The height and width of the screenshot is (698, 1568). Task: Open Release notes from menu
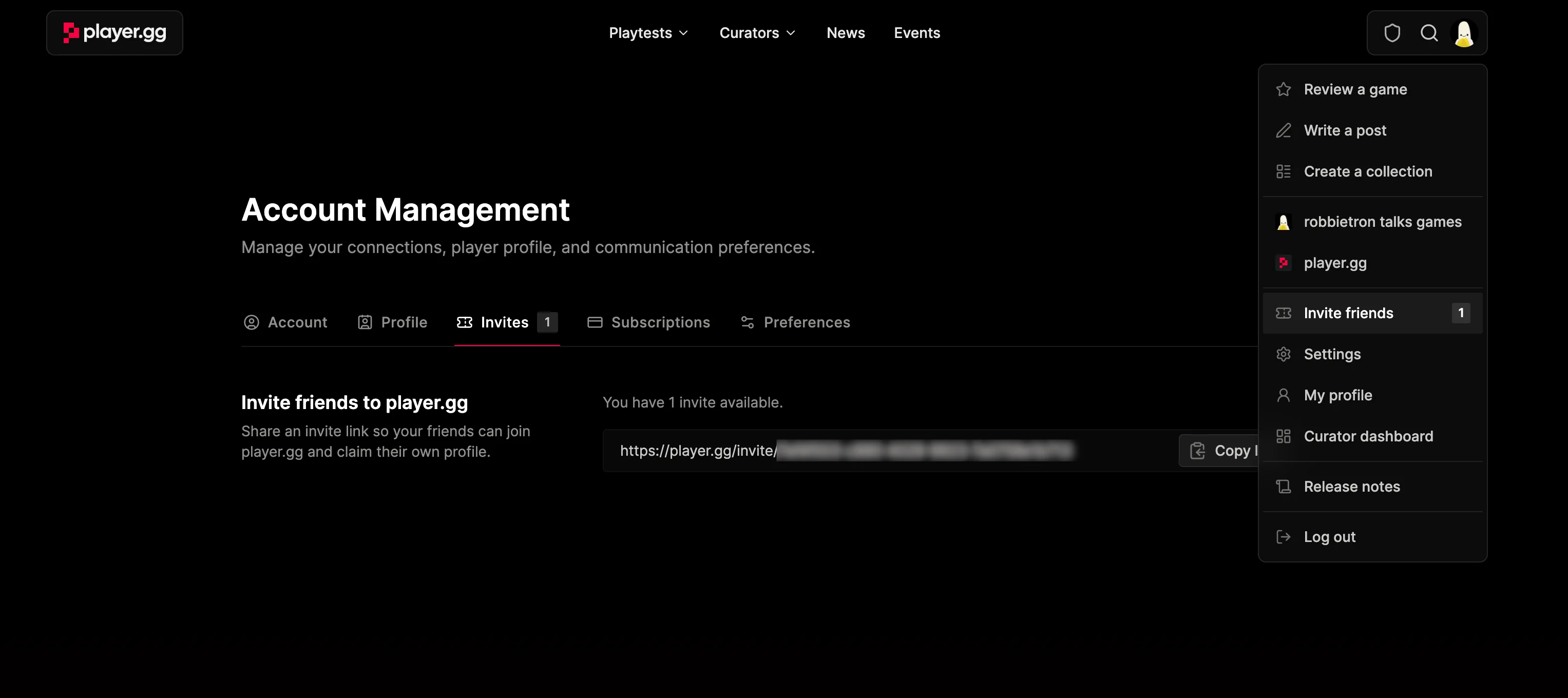(x=1372, y=487)
